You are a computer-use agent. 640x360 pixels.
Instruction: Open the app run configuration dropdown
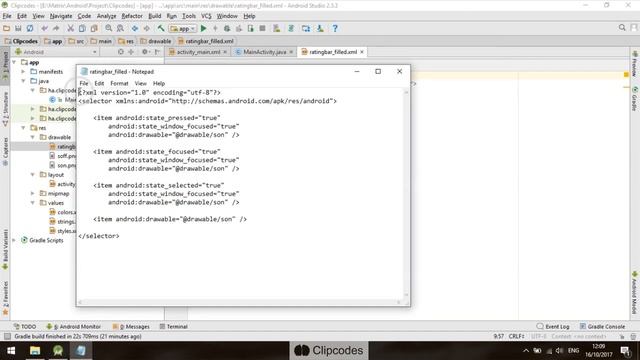(x=183, y=29)
